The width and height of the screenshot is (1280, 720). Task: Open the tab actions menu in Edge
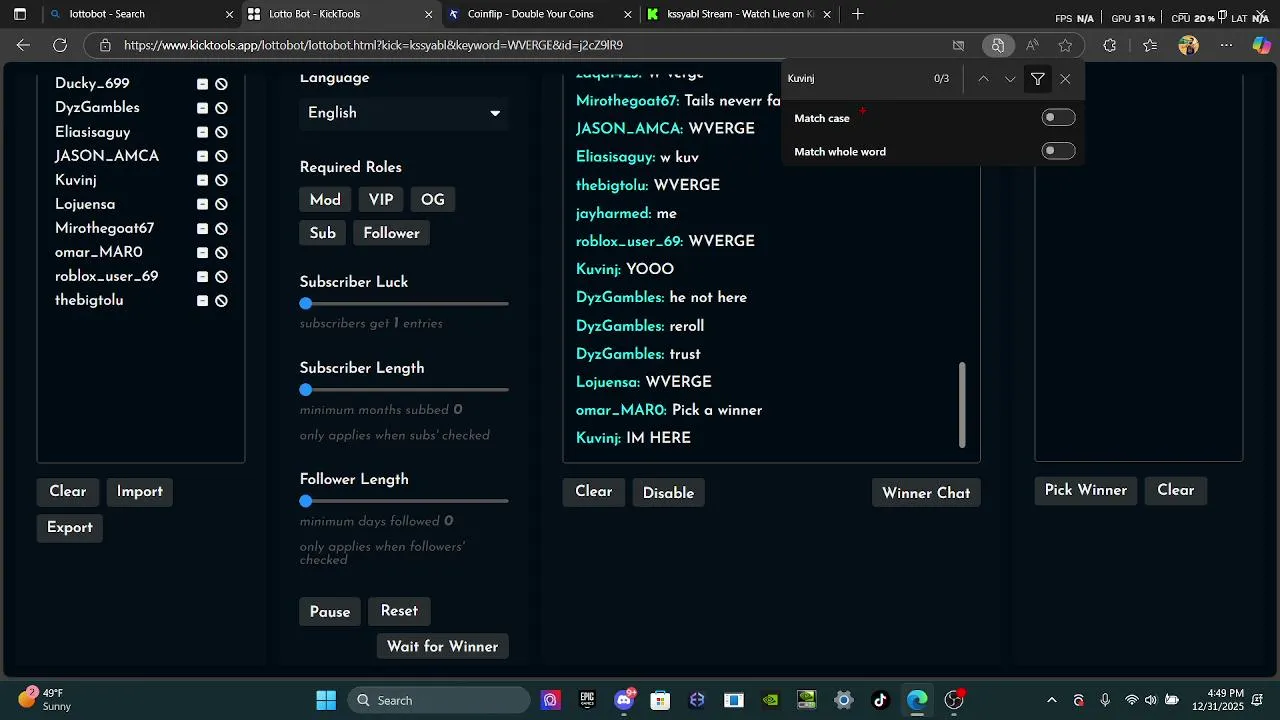(x=20, y=14)
